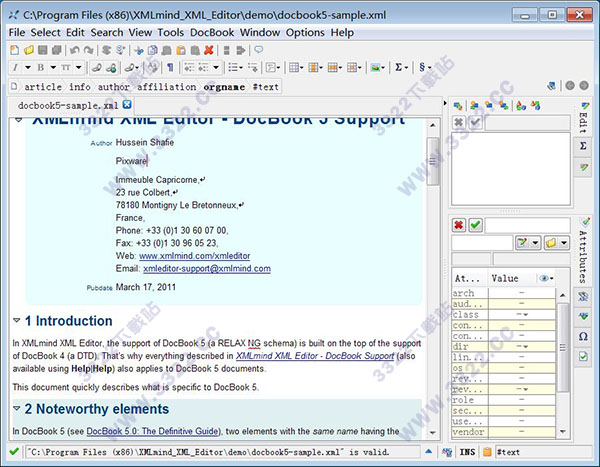Cut the selection using the scissors icon
Screen dimensions: 600x467
[139, 50]
